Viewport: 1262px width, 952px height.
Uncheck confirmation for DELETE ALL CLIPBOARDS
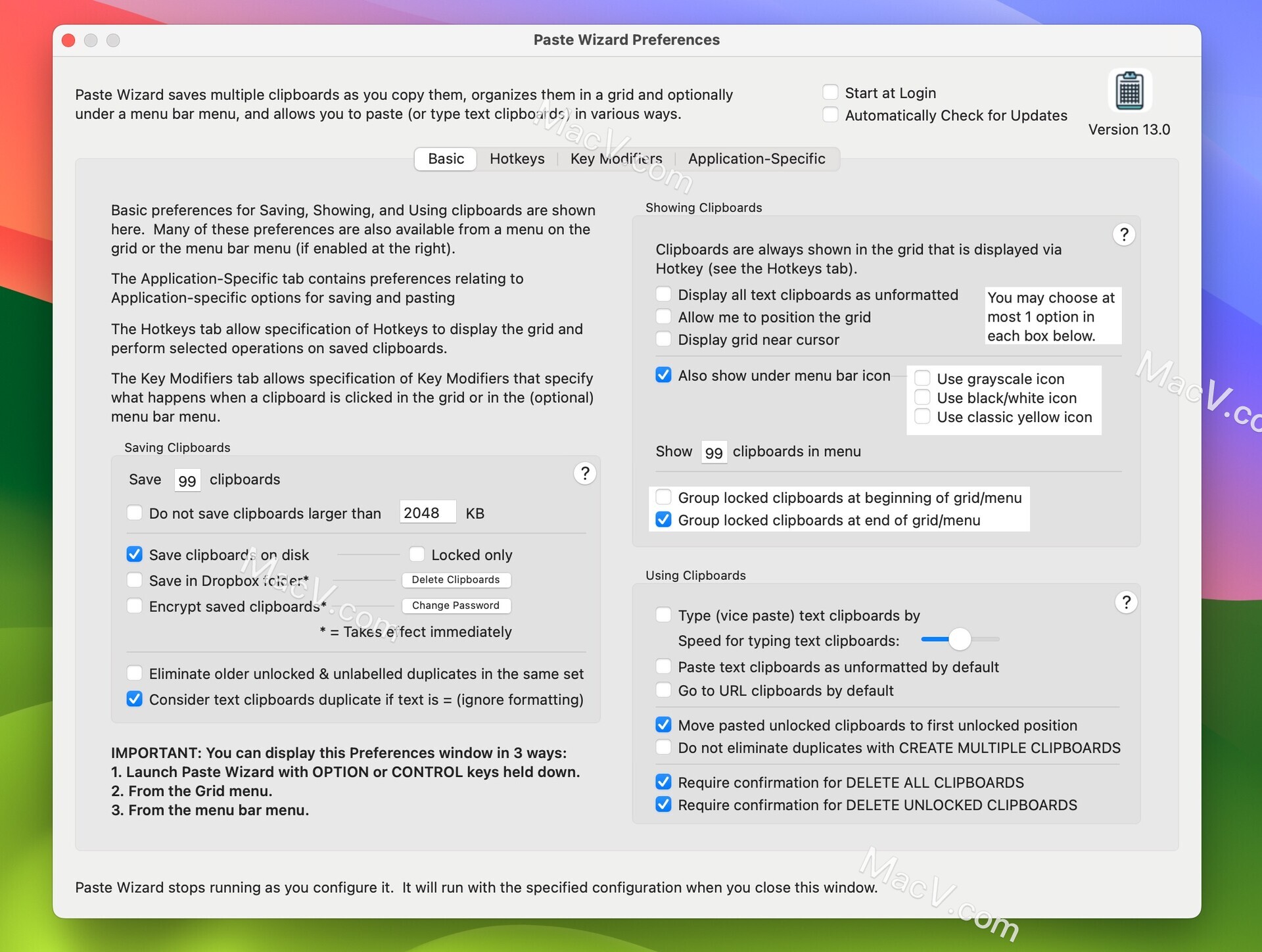coord(664,782)
